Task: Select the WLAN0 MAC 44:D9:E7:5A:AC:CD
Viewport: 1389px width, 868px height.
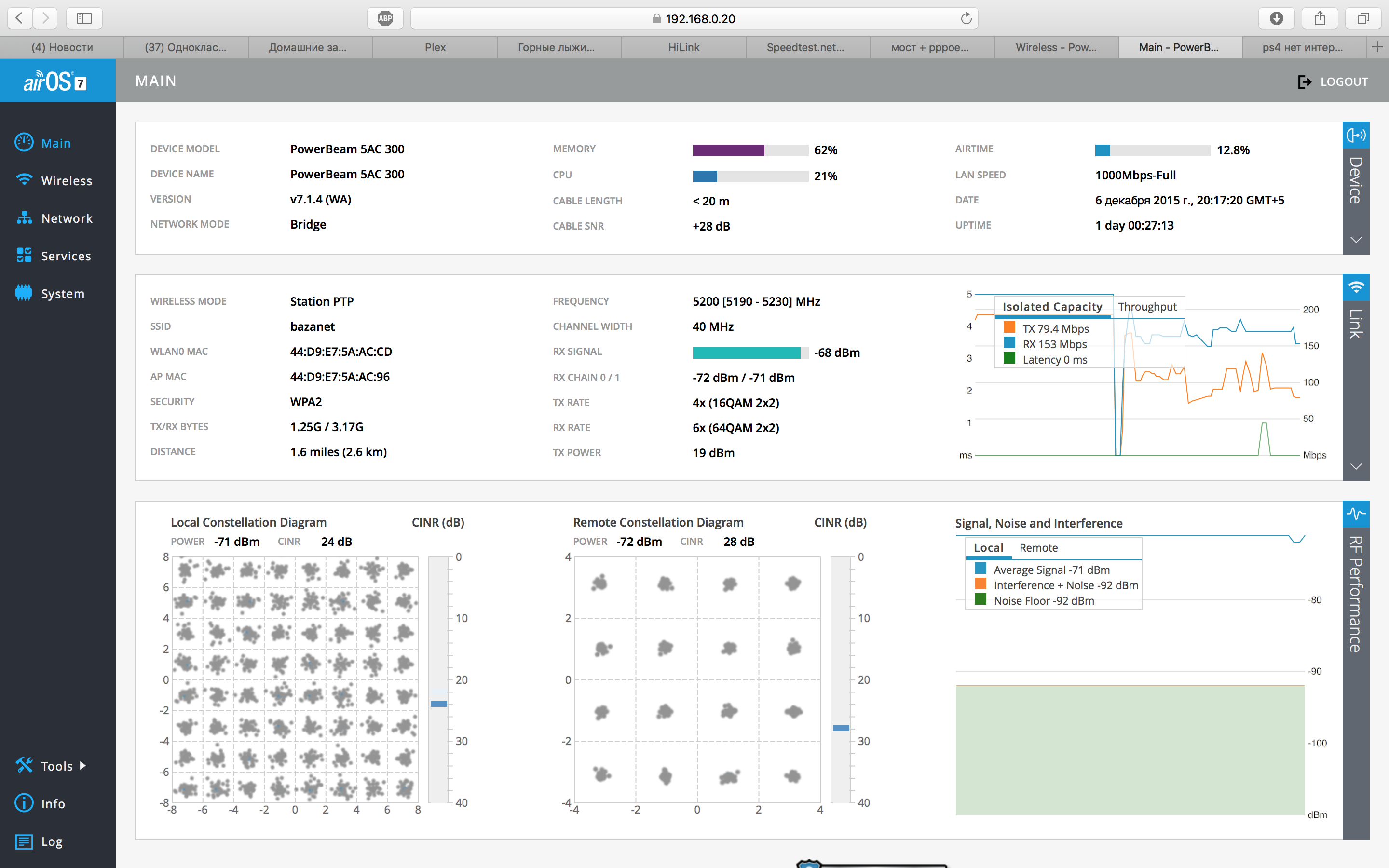Action: pyautogui.click(x=341, y=352)
